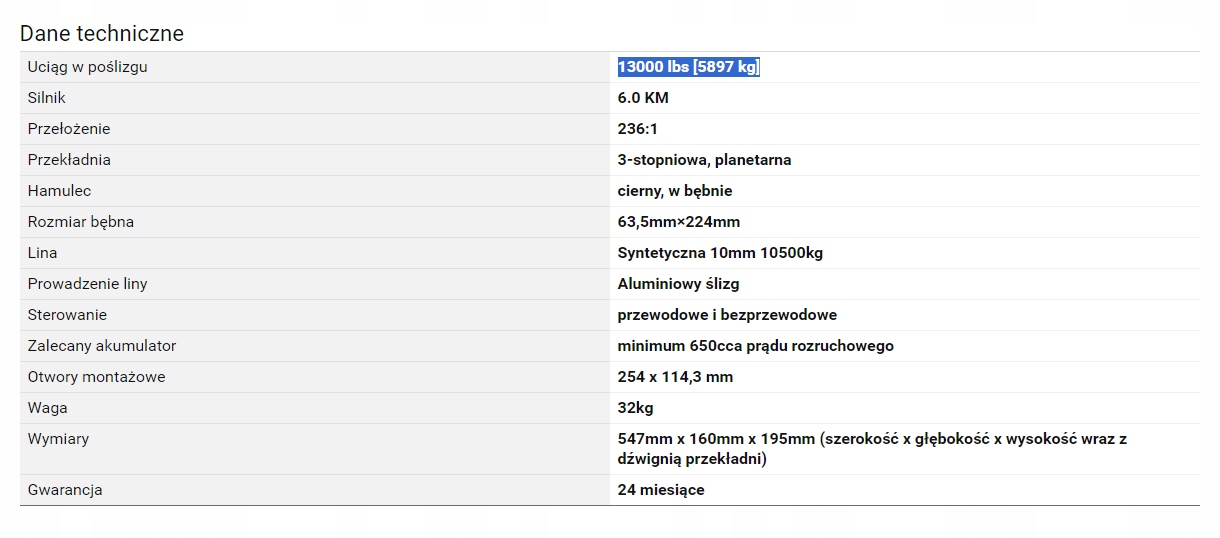Click the '254 x 114,3 mm' mounting value
This screenshot has height=538, width=1220.
point(675,377)
